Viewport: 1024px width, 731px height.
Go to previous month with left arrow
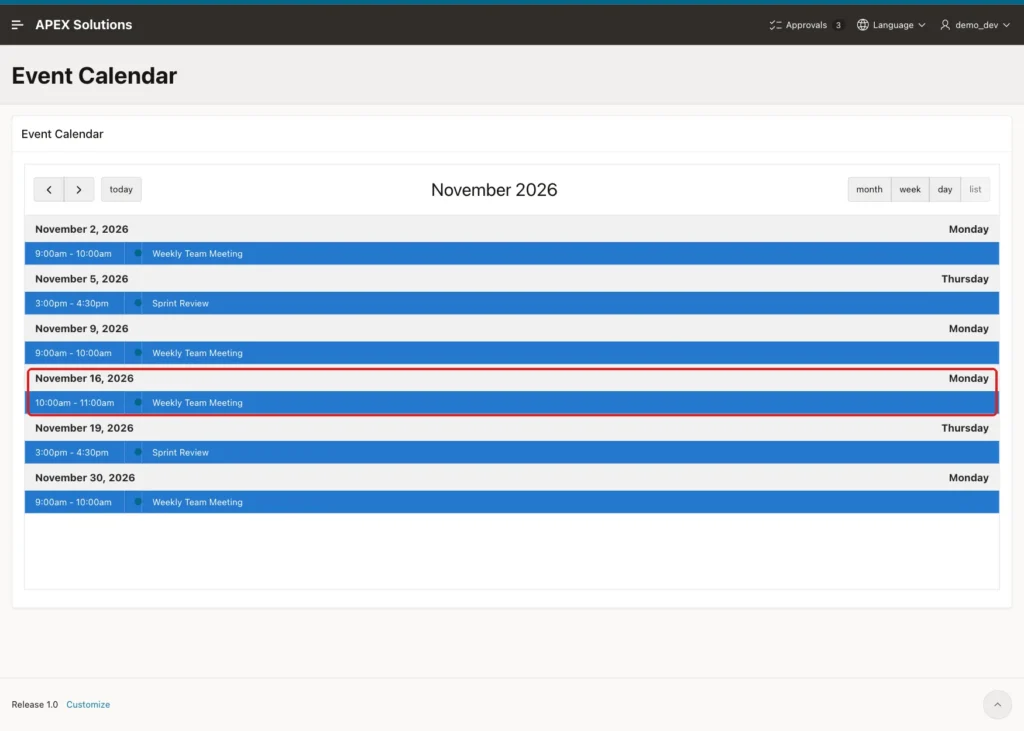click(49, 189)
